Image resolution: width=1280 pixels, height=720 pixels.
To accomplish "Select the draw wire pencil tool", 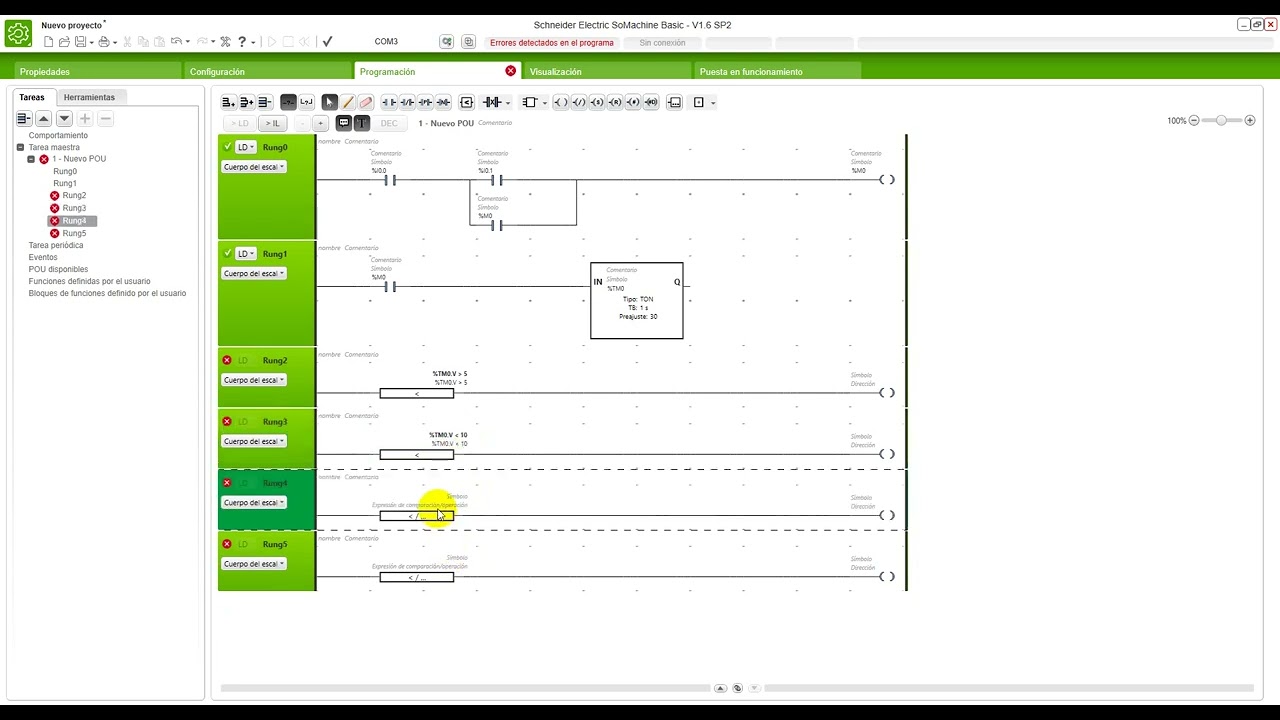I will [x=347, y=102].
